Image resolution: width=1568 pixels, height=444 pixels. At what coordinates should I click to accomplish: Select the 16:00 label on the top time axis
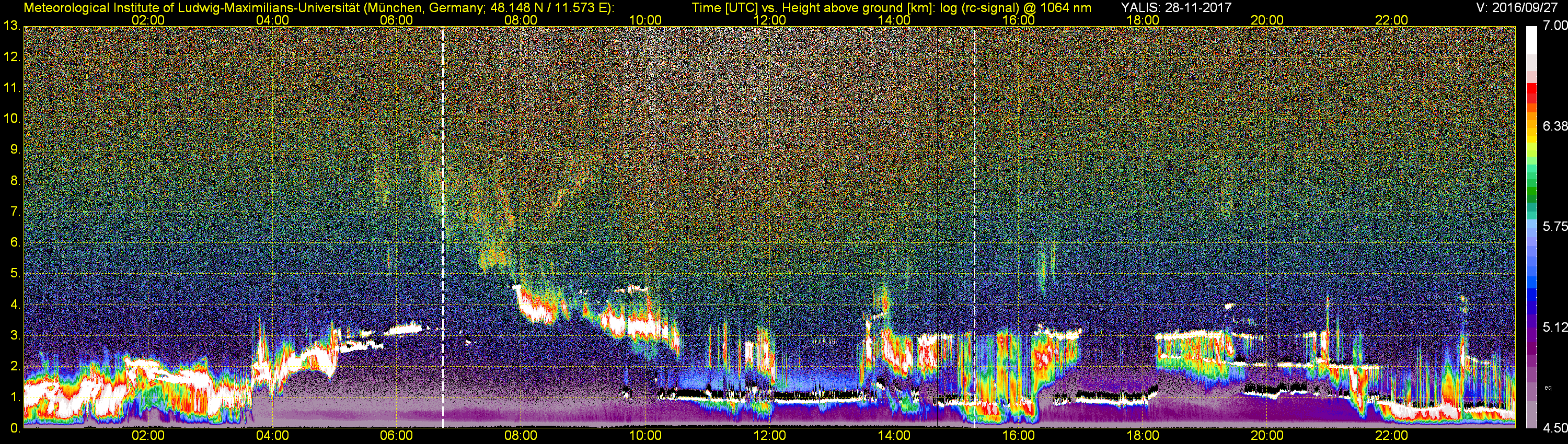(x=1018, y=20)
